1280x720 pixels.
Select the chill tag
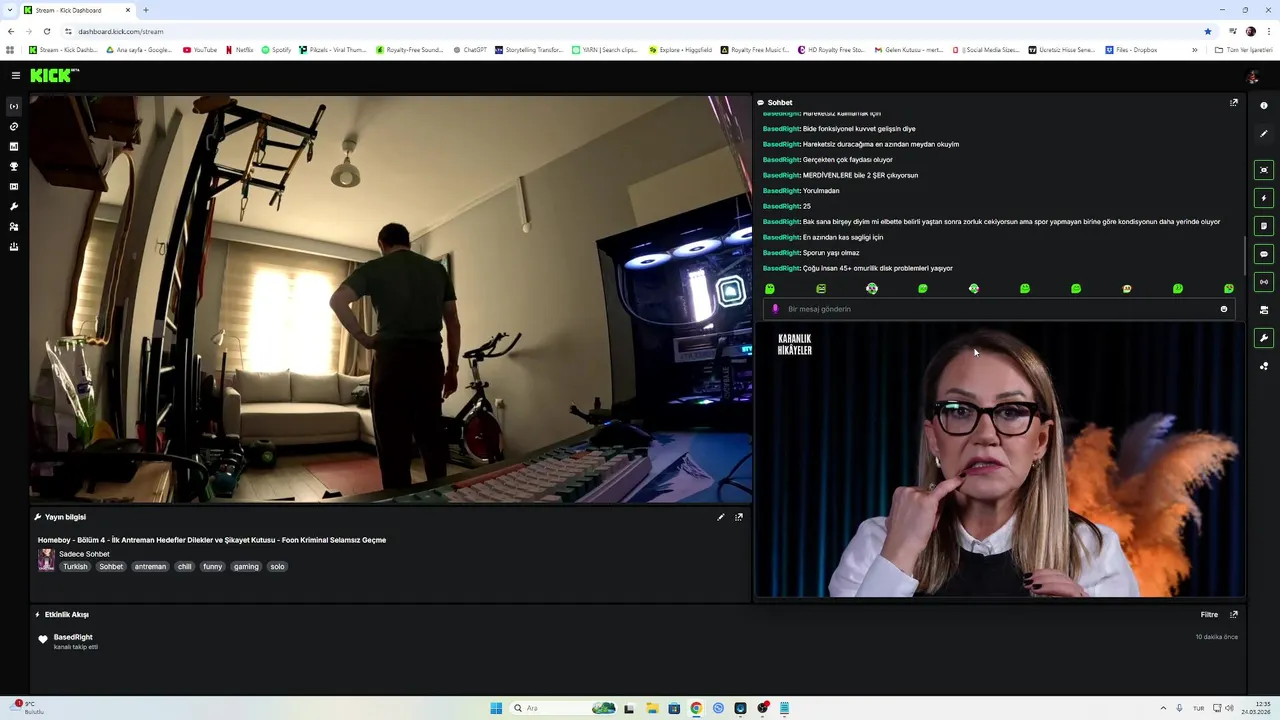coord(185,567)
